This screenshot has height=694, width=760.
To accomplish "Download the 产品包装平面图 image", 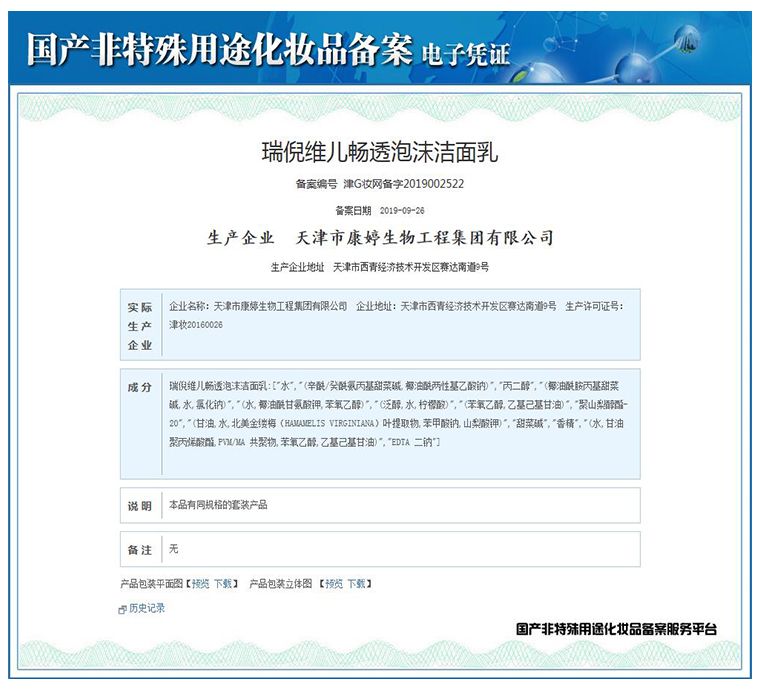I will coord(223,584).
